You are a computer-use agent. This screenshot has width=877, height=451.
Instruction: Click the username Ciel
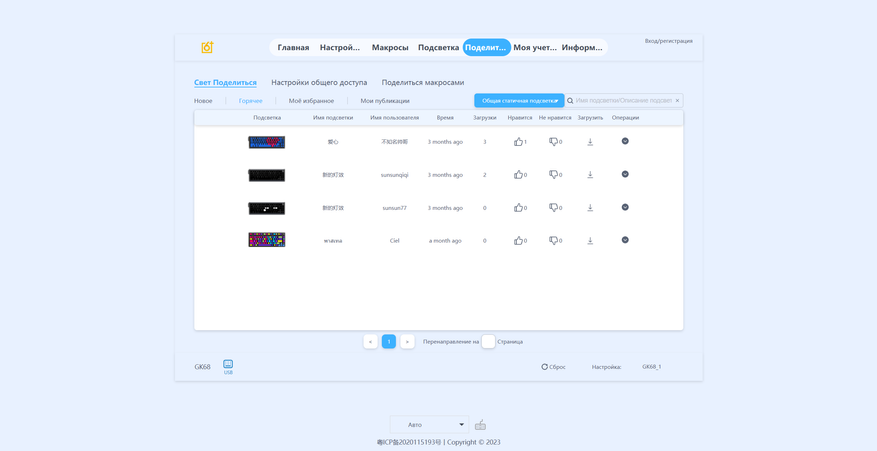coord(394,241)
